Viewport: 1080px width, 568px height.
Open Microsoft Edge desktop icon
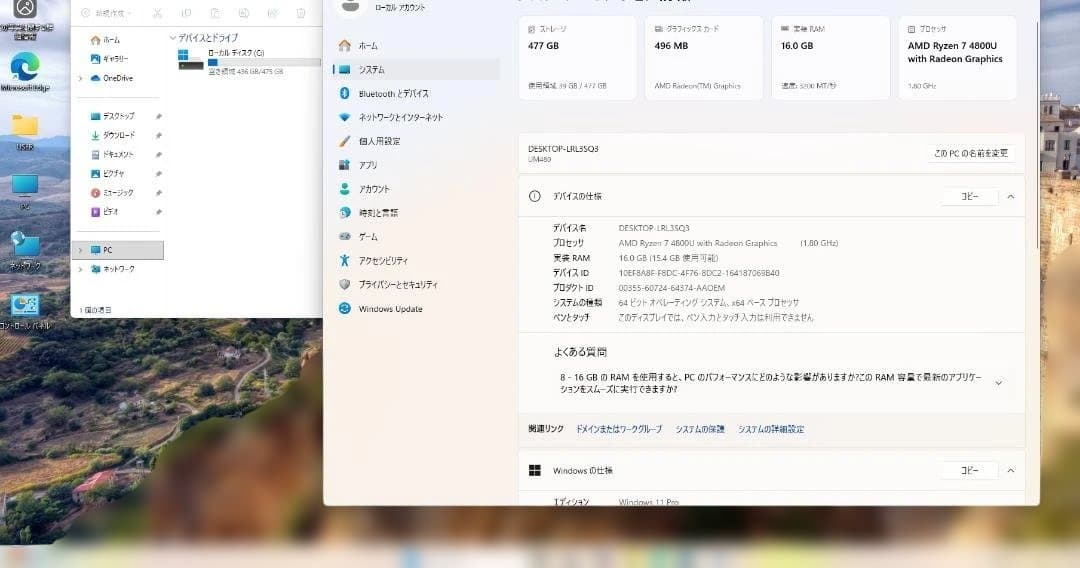[25, 72]
